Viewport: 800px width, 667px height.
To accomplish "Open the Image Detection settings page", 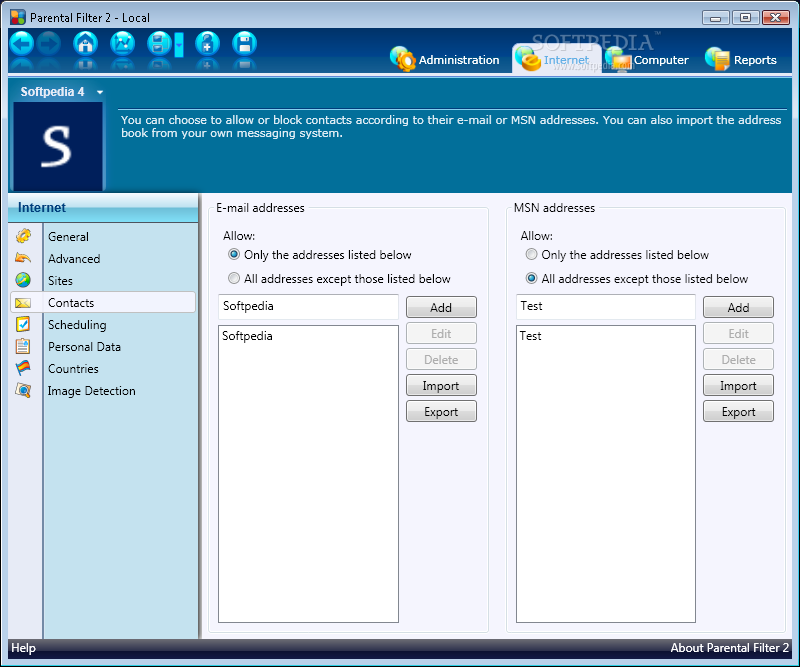I will [91, 391].
